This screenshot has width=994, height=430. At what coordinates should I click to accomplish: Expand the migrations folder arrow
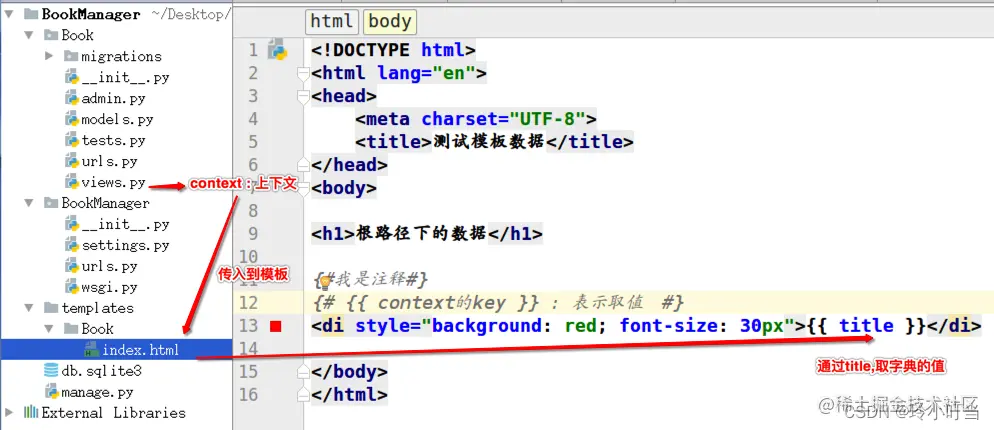(x=49, y=56)
